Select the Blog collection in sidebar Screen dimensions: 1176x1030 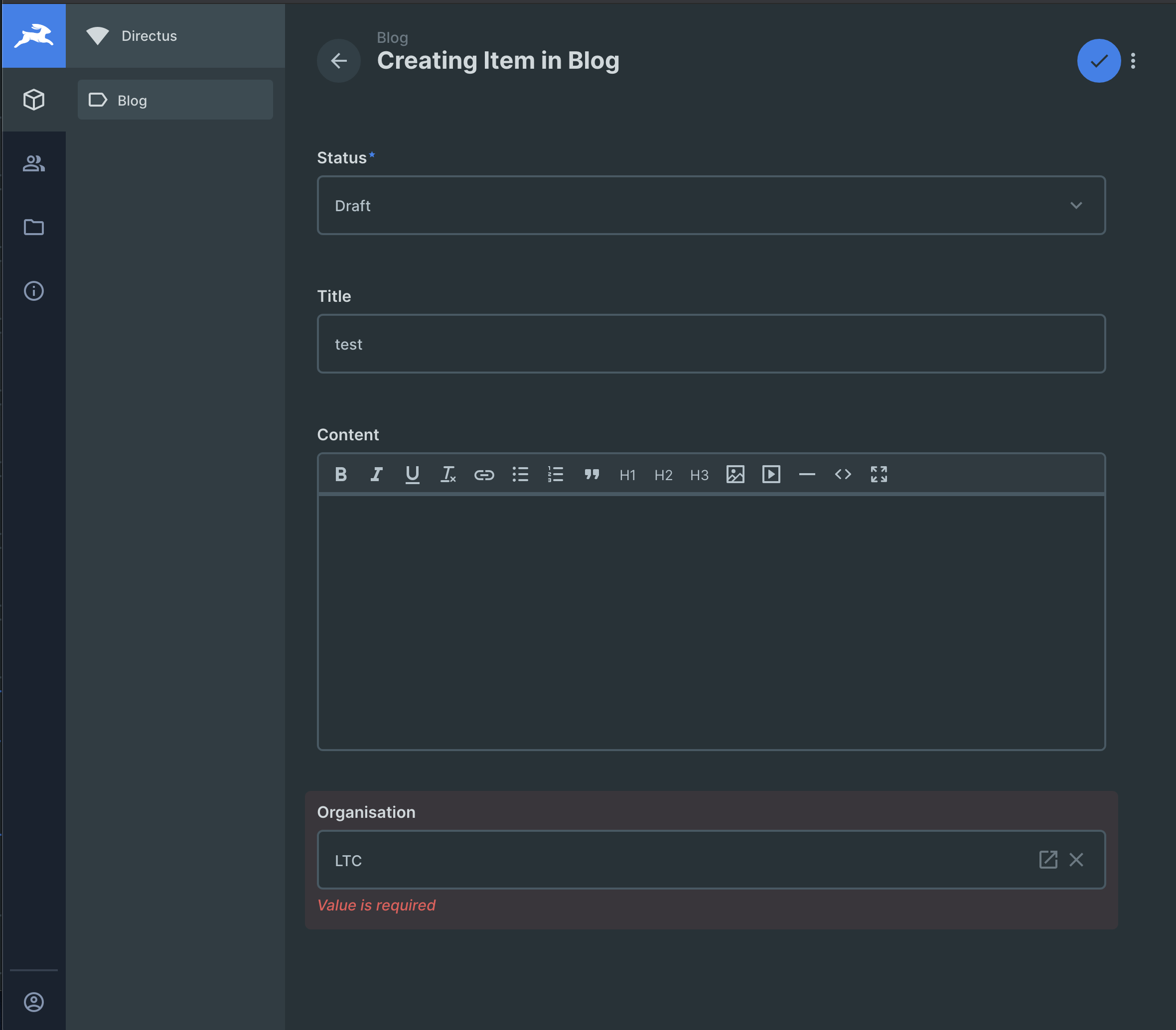(175, 100)
